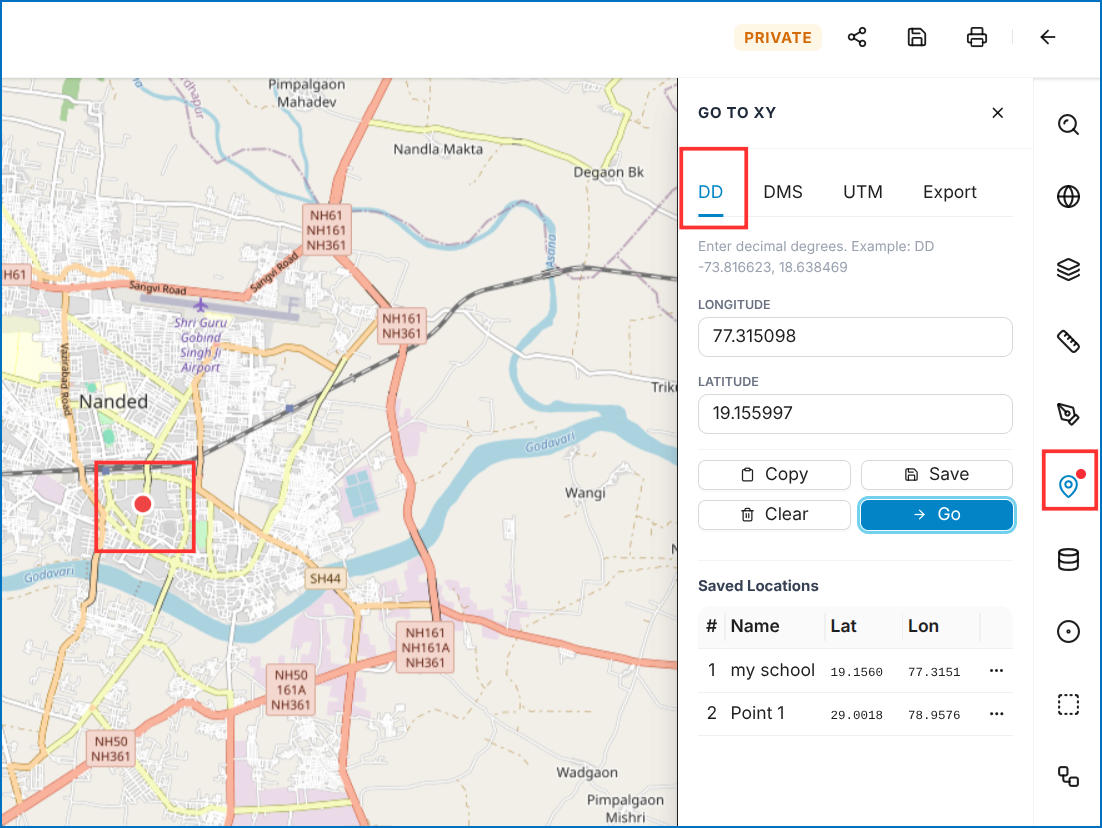This screenshot has width=1102, height=828.
Task: Click the 'Nandla Makta' map label
Action: pos(438,149)
